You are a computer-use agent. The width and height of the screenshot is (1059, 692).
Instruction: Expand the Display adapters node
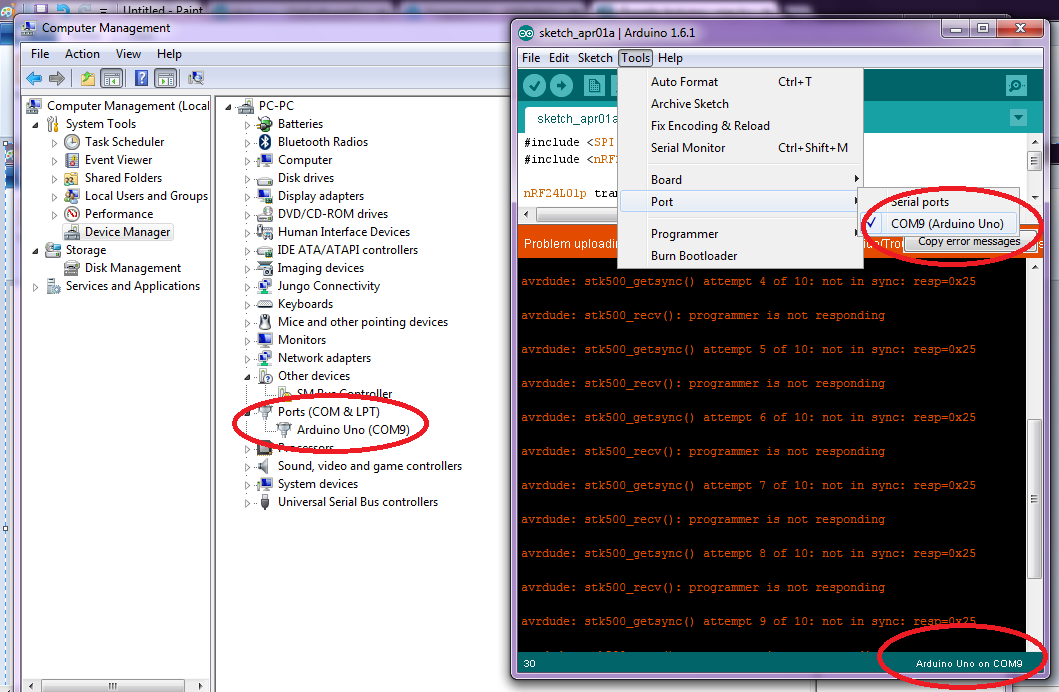pos(247,197)
